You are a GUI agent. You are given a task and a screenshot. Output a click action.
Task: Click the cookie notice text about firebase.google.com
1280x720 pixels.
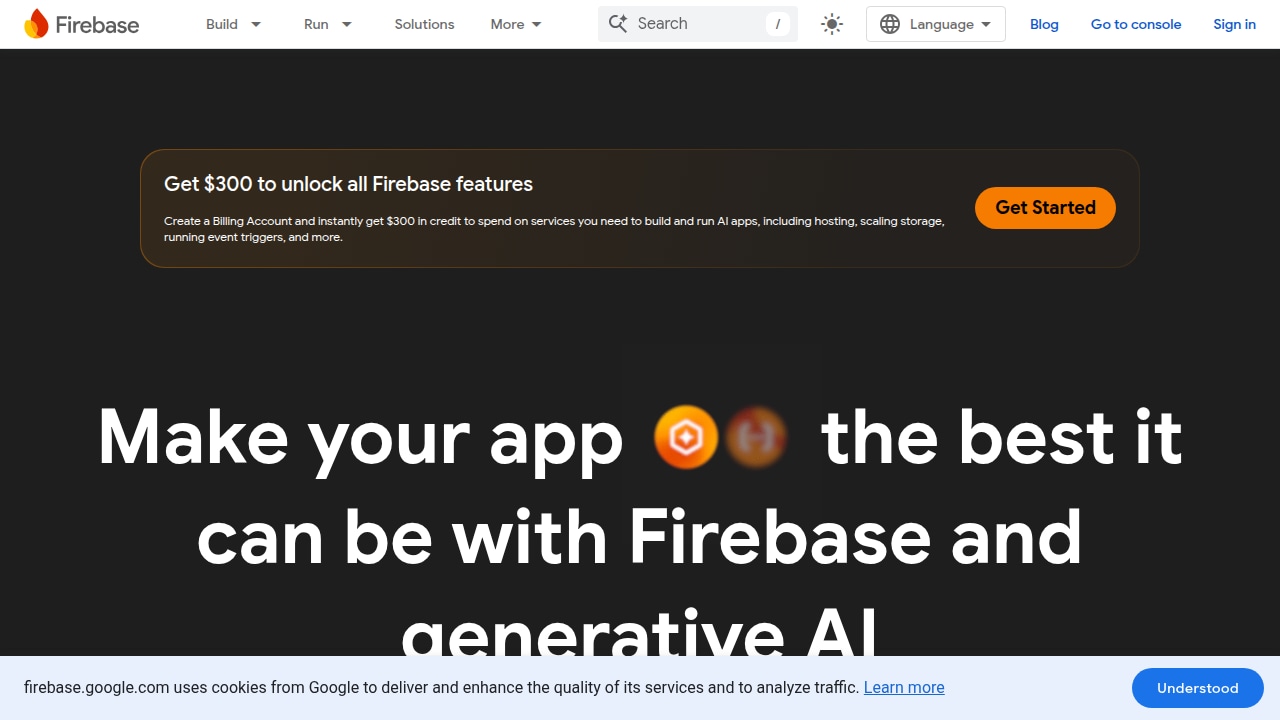(442, 687)
